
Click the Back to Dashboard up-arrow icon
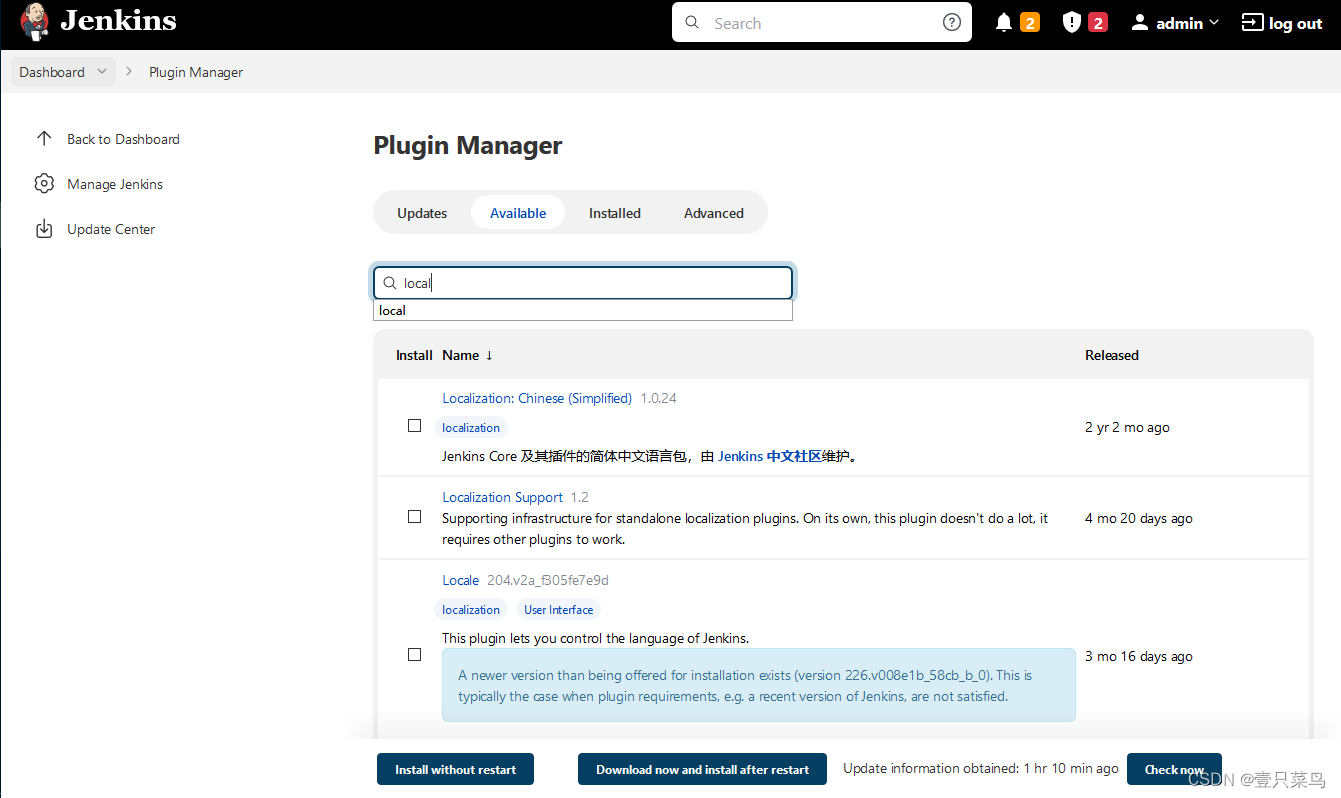tap(43, 139)
